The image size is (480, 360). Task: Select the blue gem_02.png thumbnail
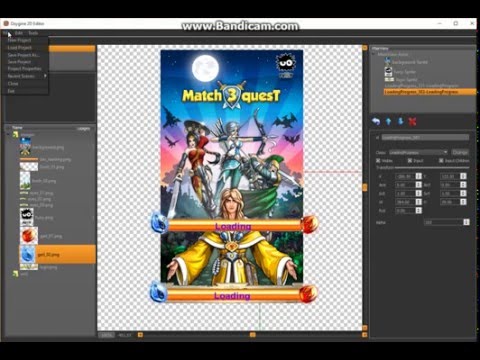pos(29,255)
